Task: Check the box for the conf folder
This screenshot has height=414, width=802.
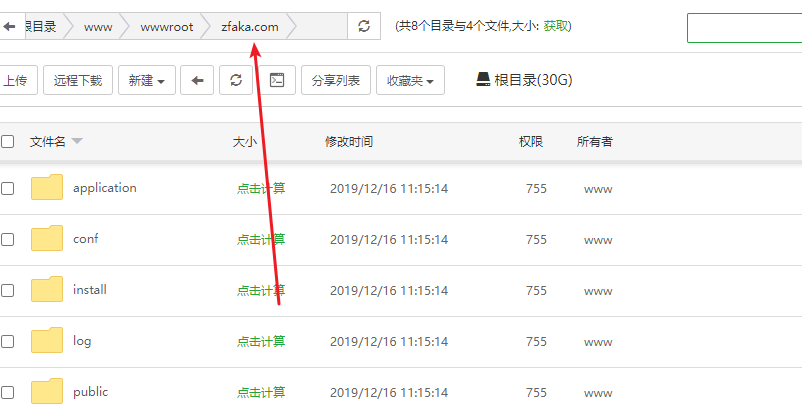Action: pos(7,239)
